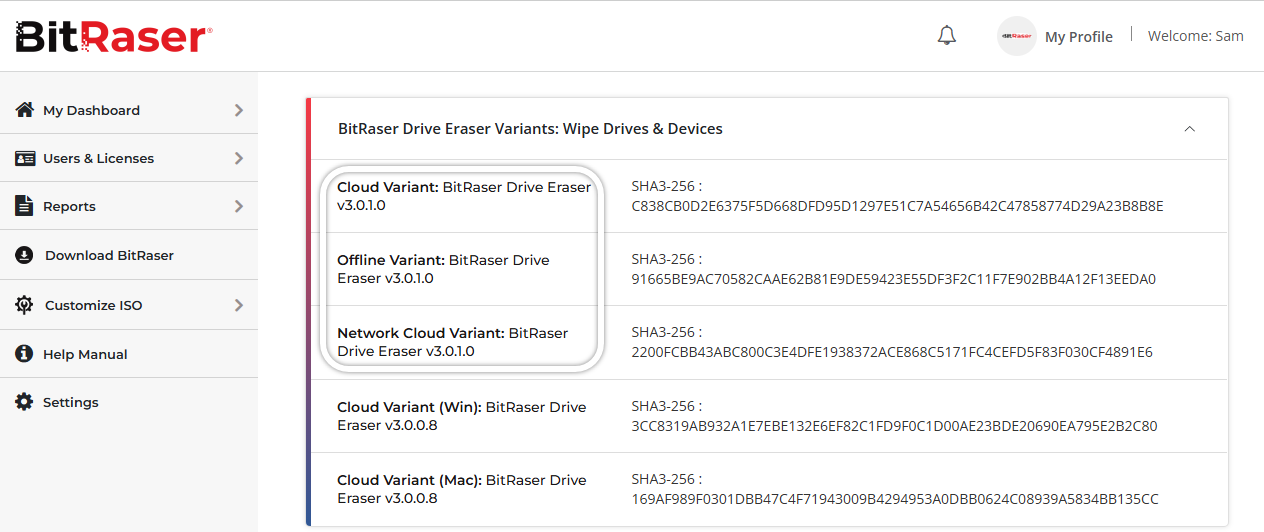Open the Help Manual menu item

[85, 354]
